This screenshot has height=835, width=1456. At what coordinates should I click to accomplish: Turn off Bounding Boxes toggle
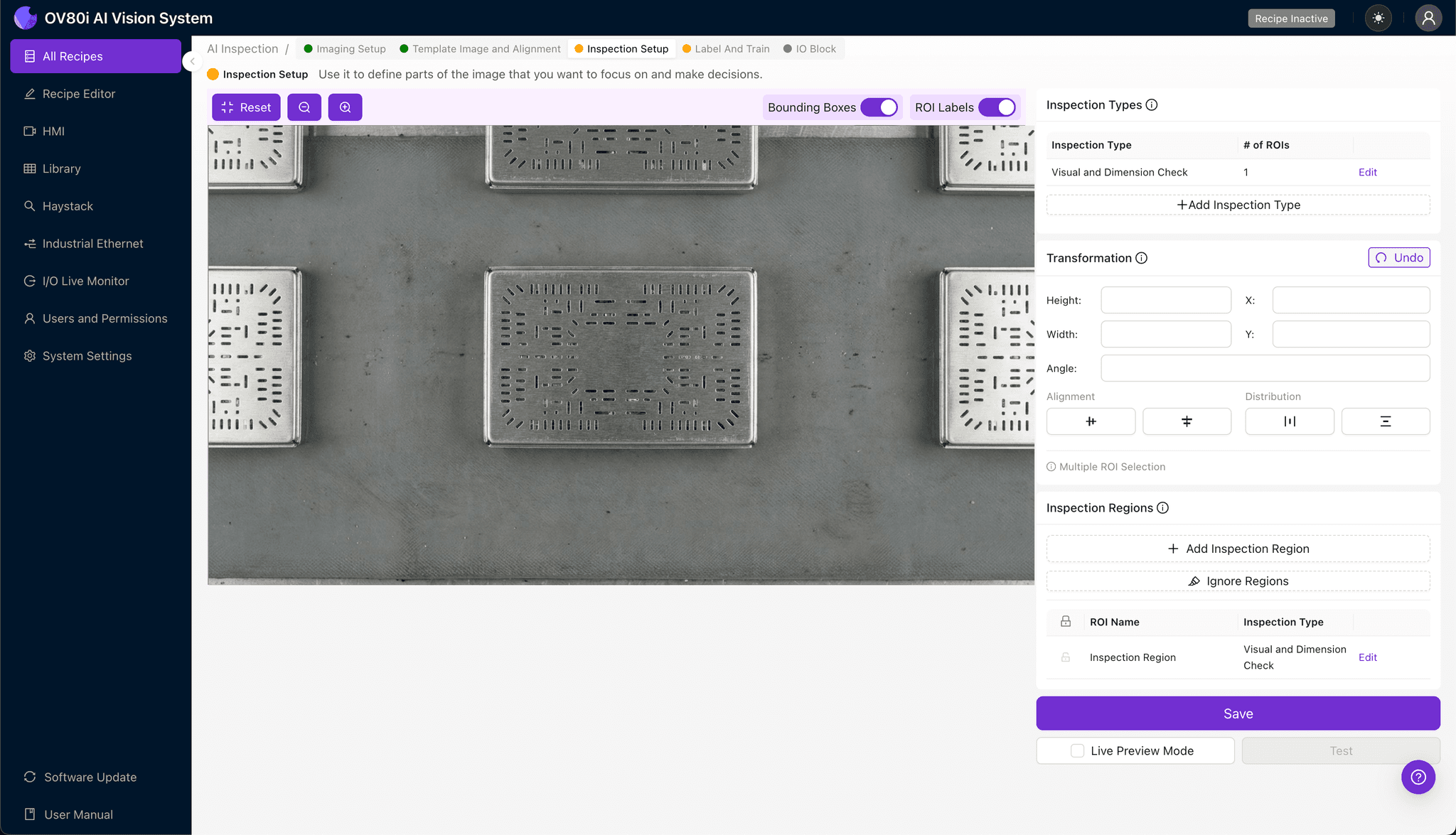click(879, 107)
